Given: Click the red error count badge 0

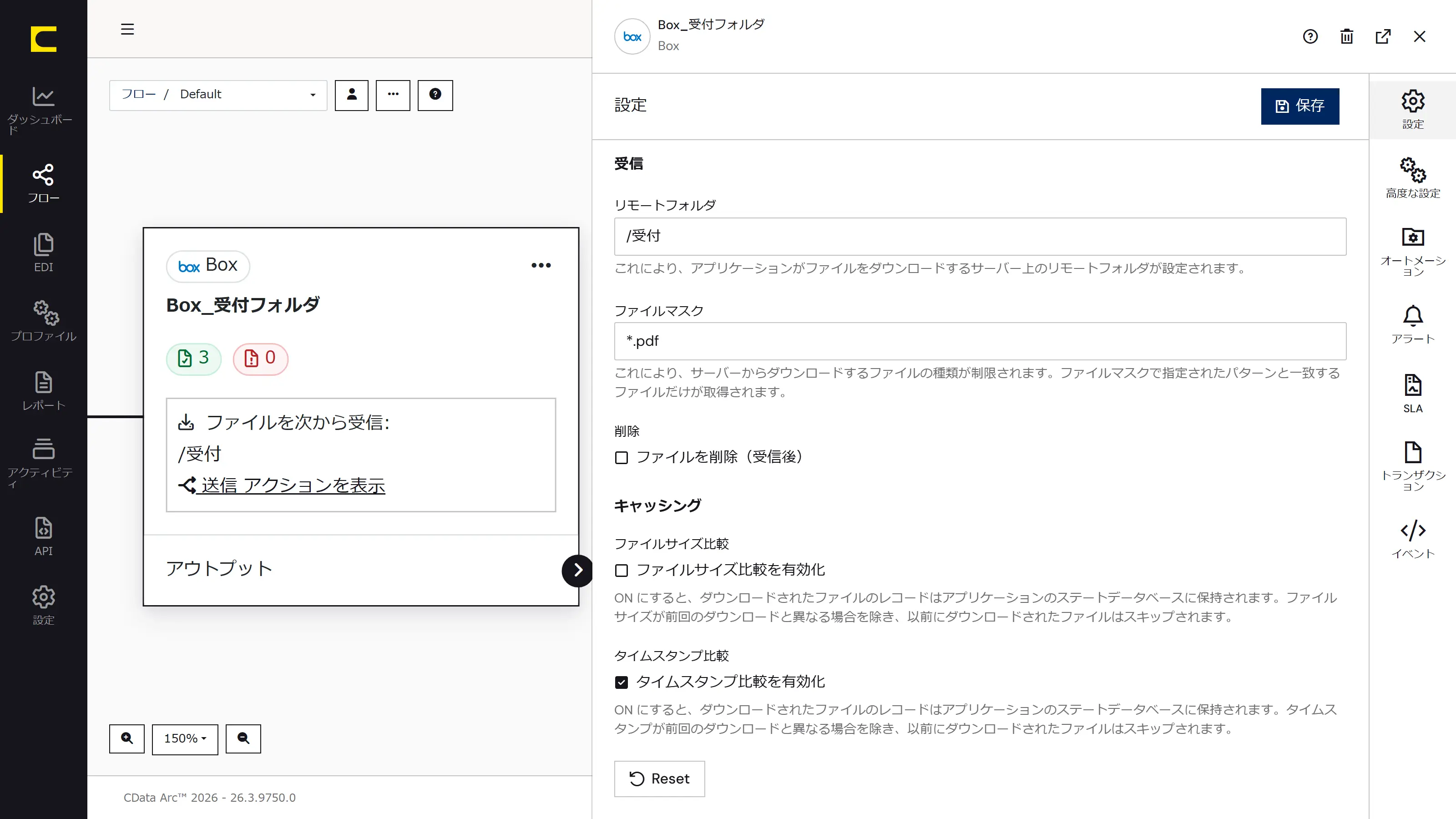Looking at the screenshot, I should 261,359.
